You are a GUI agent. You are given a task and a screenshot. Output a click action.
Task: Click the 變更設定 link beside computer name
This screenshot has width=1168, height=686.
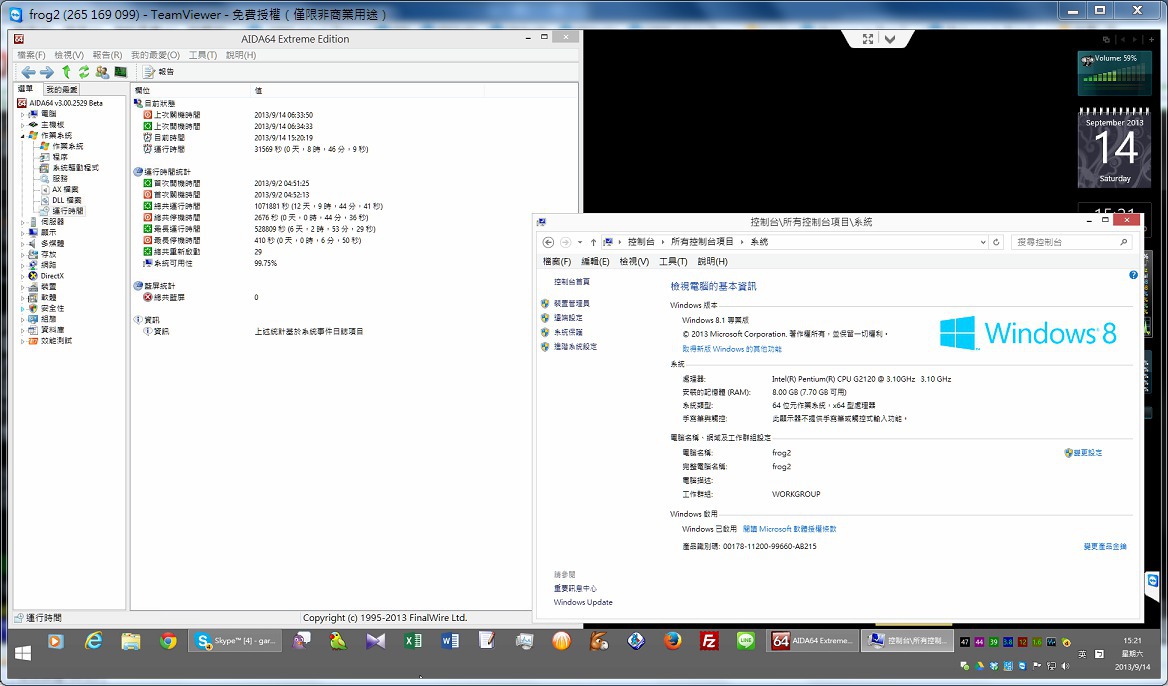pyautogui.click(x=1088, y=453)
